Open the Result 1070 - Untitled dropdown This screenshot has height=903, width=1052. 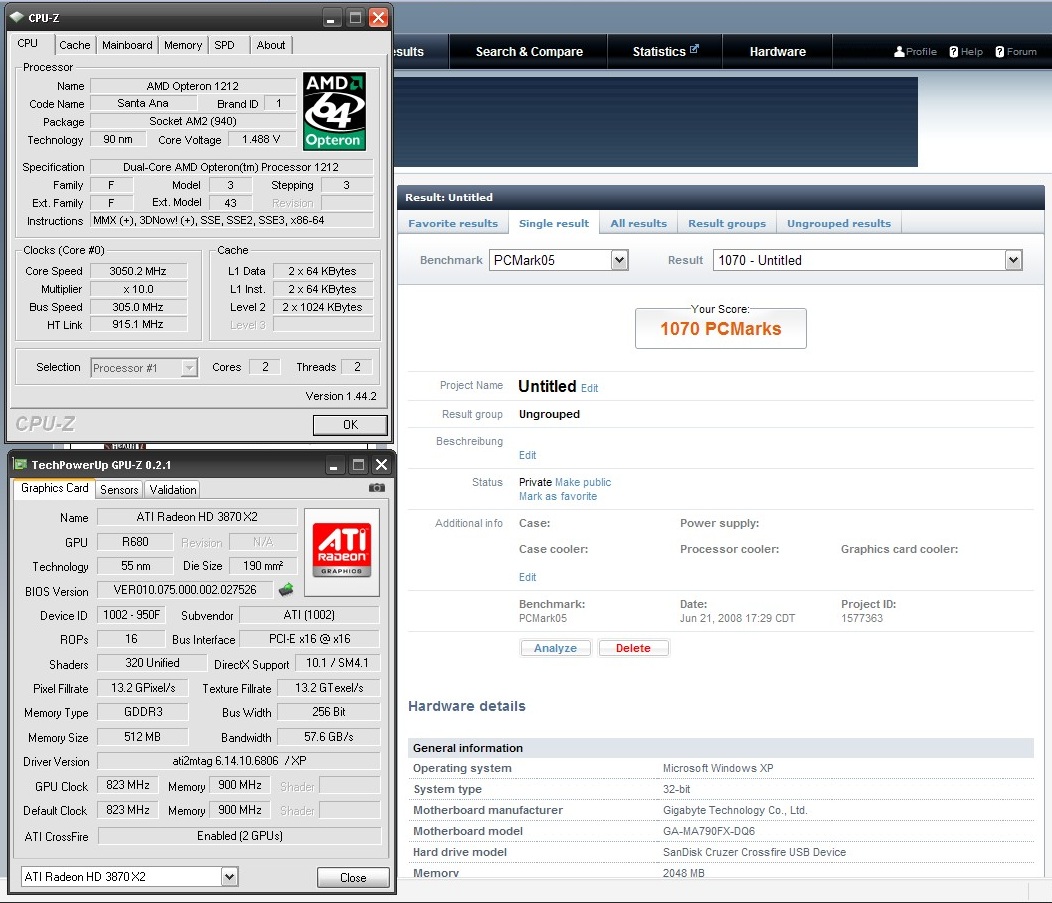1013,260
